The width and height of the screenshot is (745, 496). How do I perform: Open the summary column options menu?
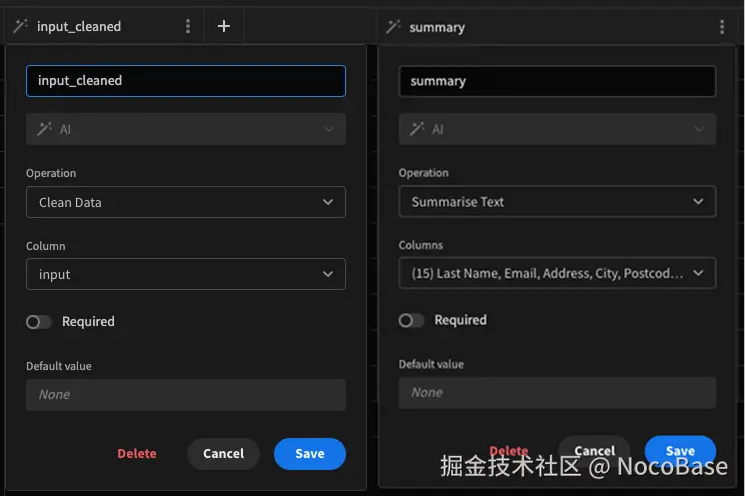coord(722,27)
